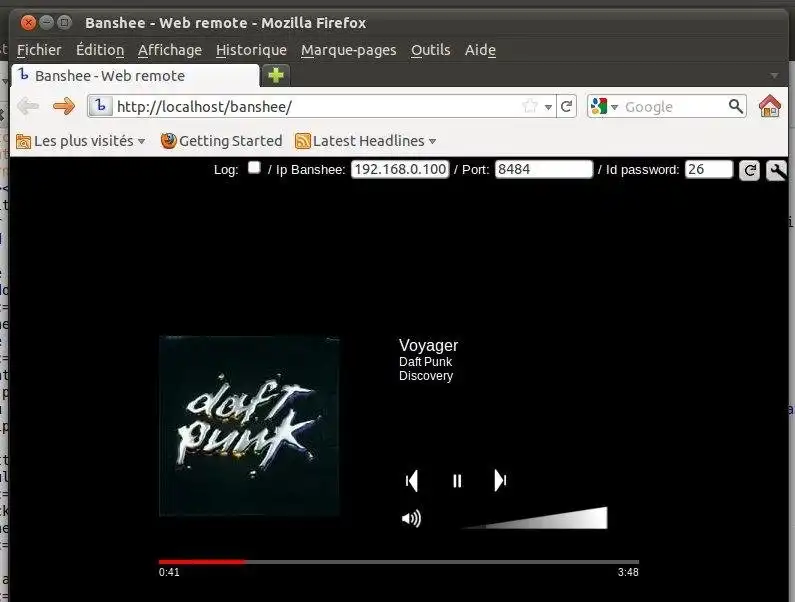Skip to the next track
Image resolution: width=795 pixels, height=602 pixels.
click(x=500, y=480)
